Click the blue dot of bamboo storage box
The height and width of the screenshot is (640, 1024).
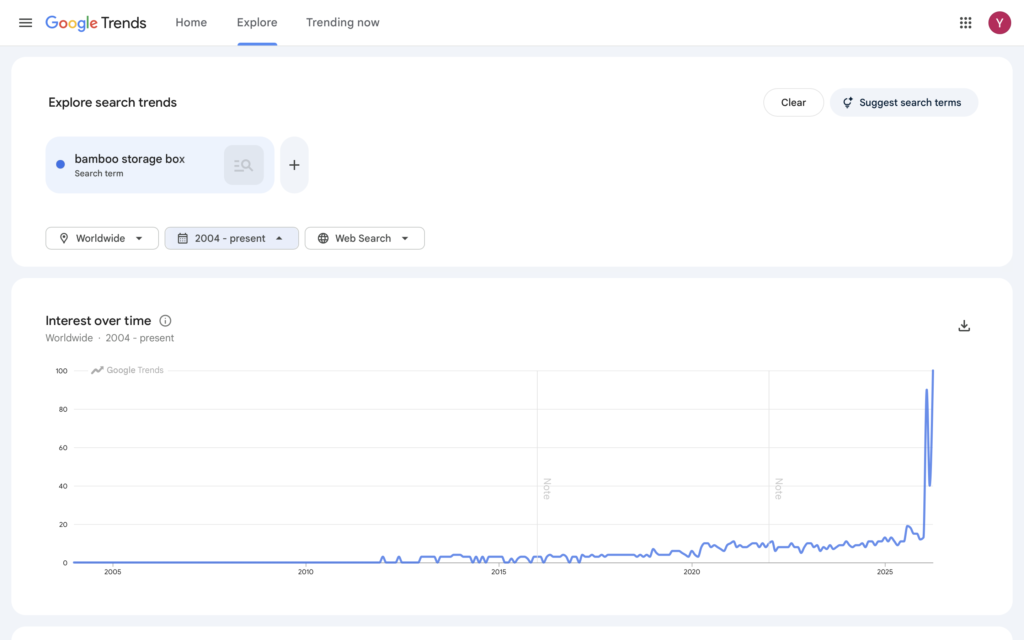[x=61, y=165]
